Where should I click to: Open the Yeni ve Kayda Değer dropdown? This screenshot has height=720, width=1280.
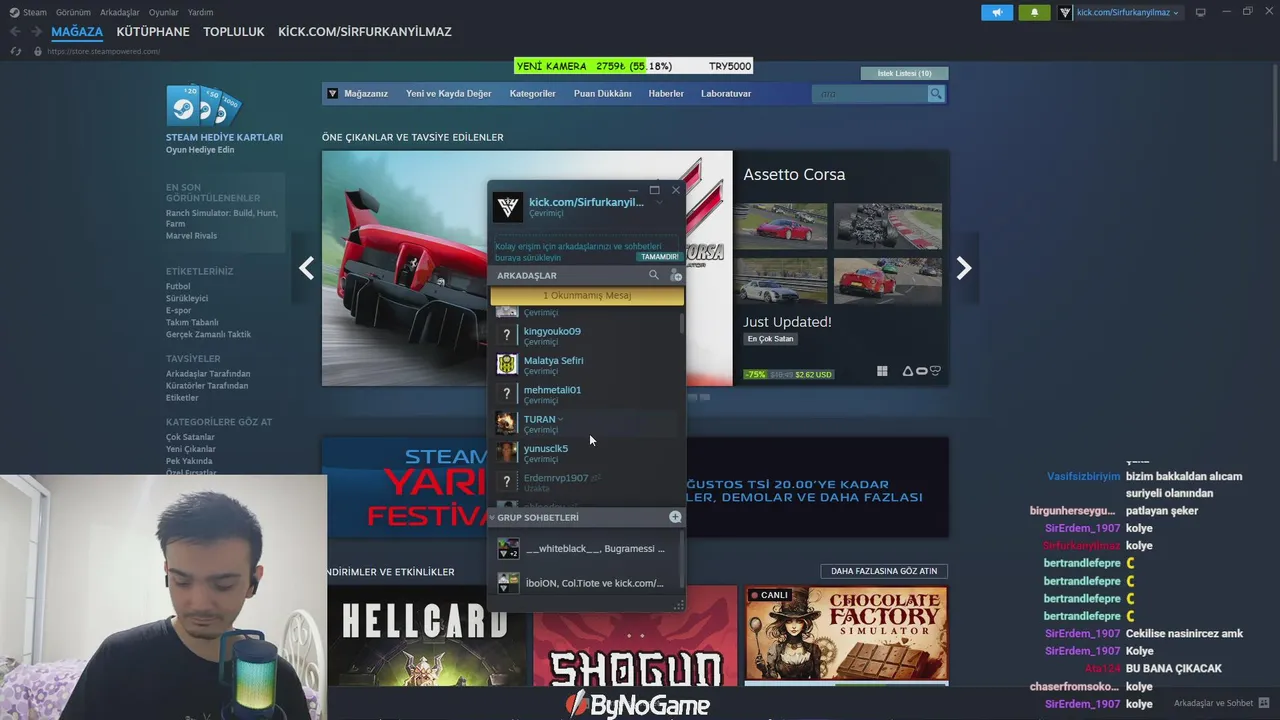449,93
